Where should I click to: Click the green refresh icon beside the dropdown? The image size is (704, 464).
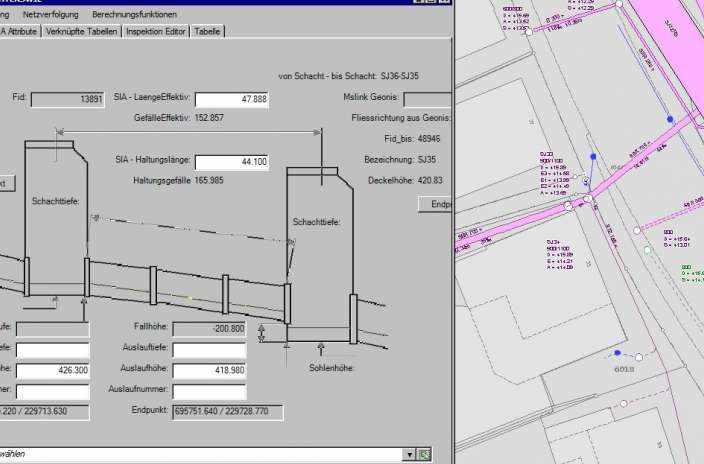425,454
